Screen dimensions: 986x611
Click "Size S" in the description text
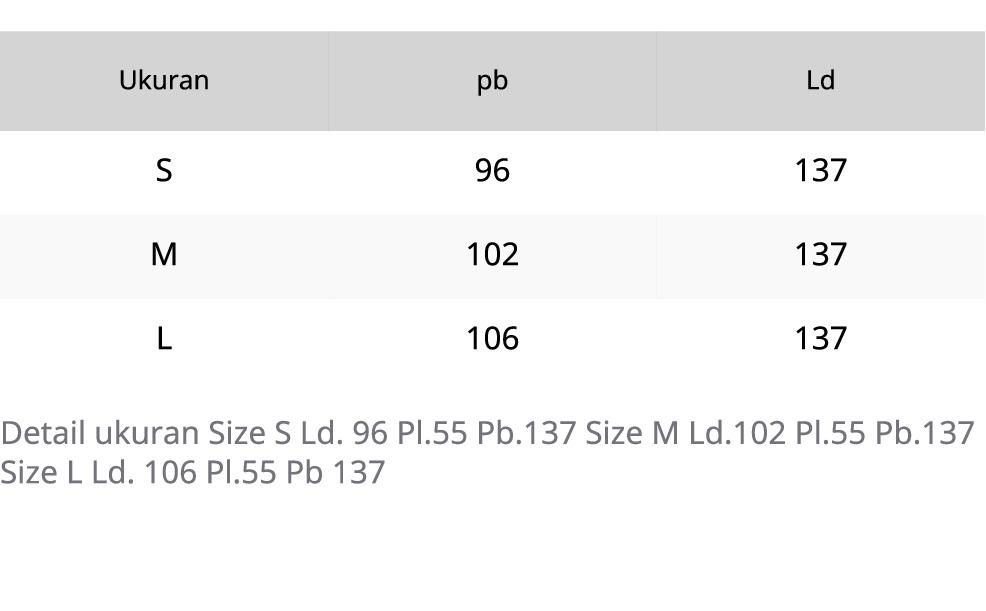[x=250, y=433]
